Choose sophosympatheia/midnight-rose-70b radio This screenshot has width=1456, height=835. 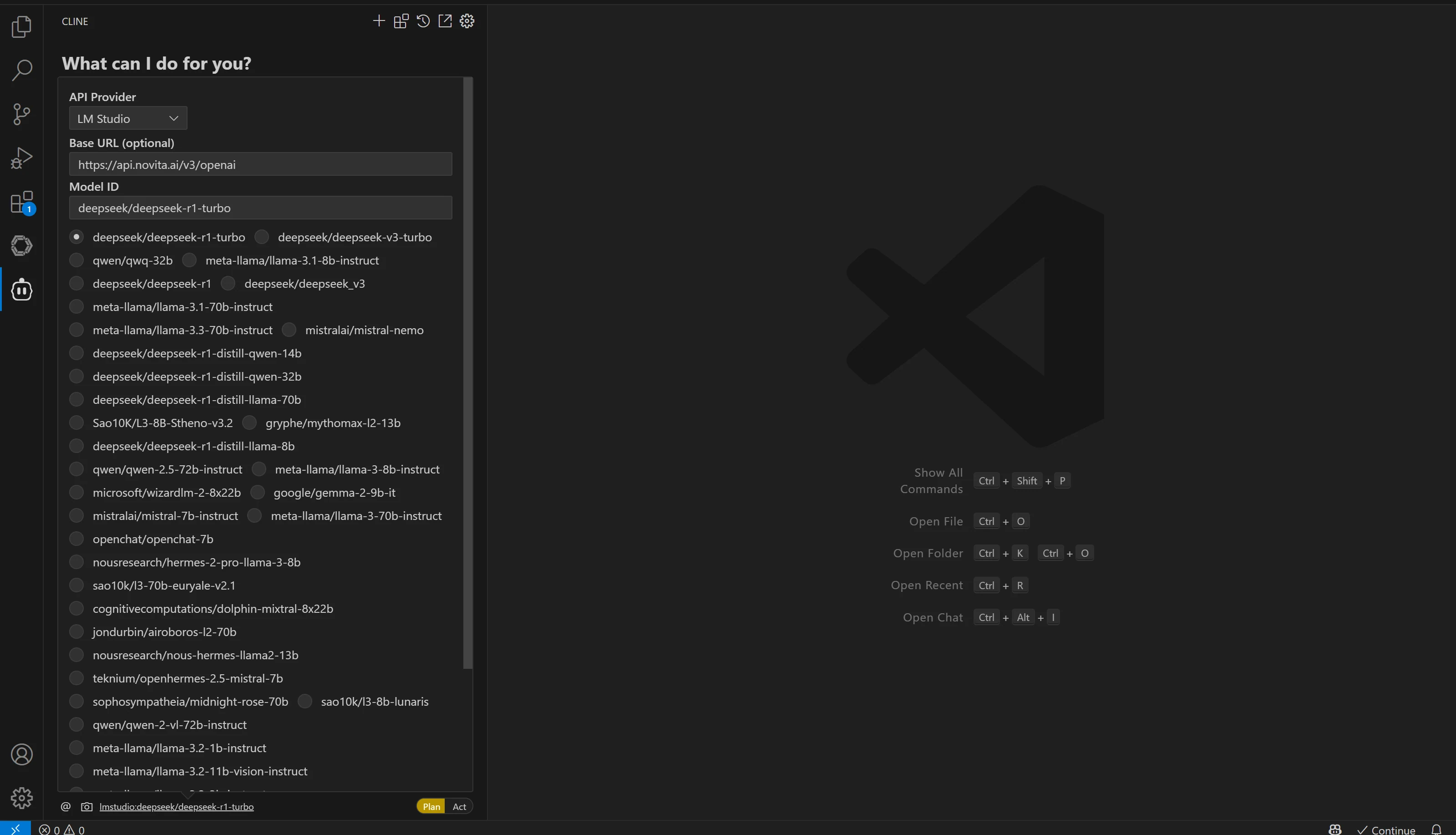pyautogui.click(x=76, y=702)
